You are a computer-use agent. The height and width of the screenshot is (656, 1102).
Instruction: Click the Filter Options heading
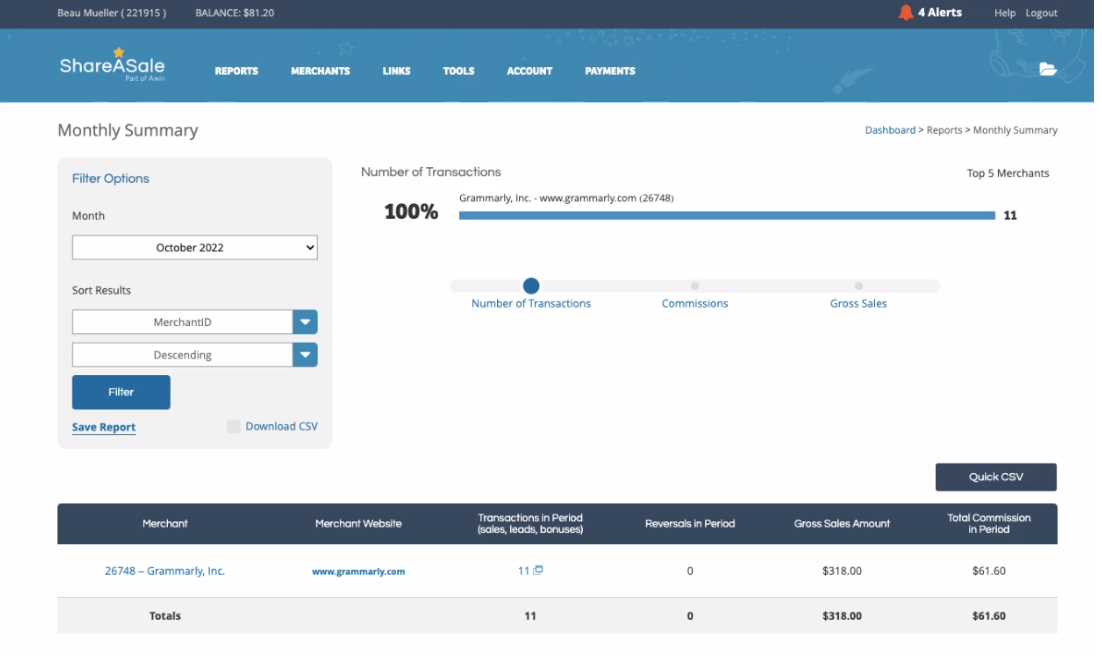[110, 179]
